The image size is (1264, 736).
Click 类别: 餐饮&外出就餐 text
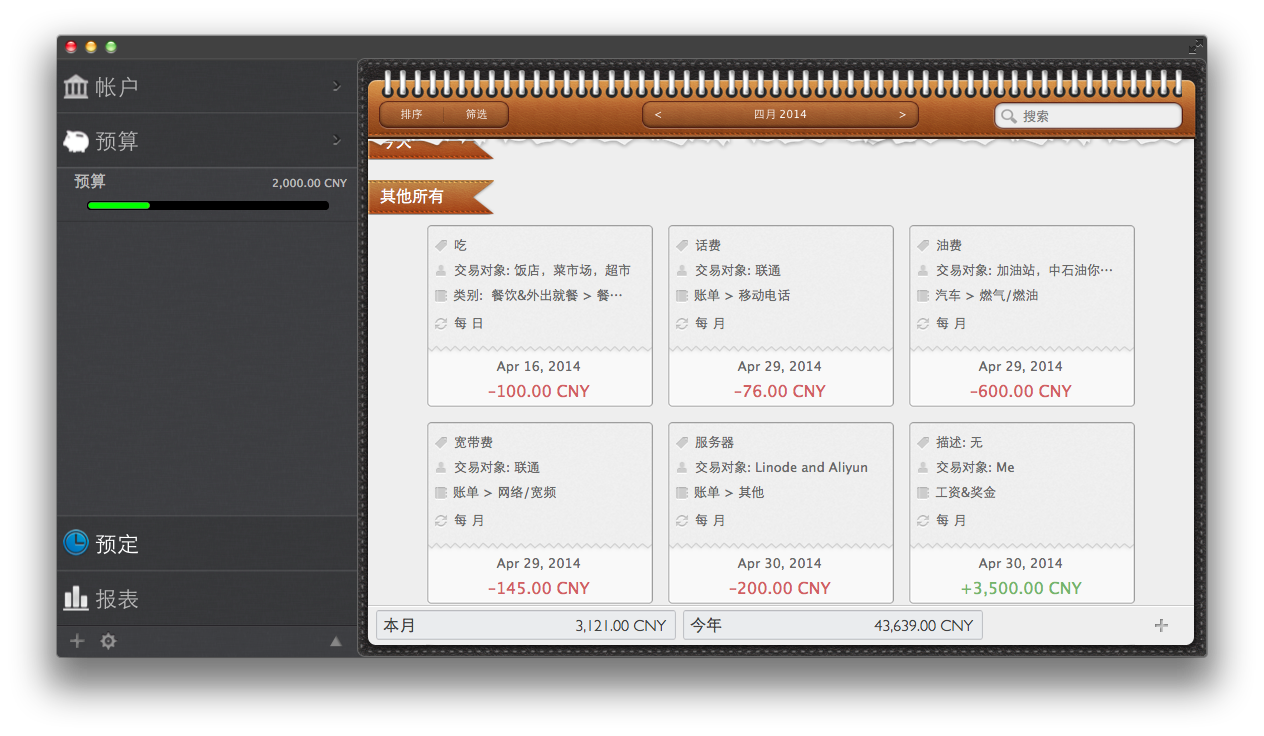(x=538, y=296)
